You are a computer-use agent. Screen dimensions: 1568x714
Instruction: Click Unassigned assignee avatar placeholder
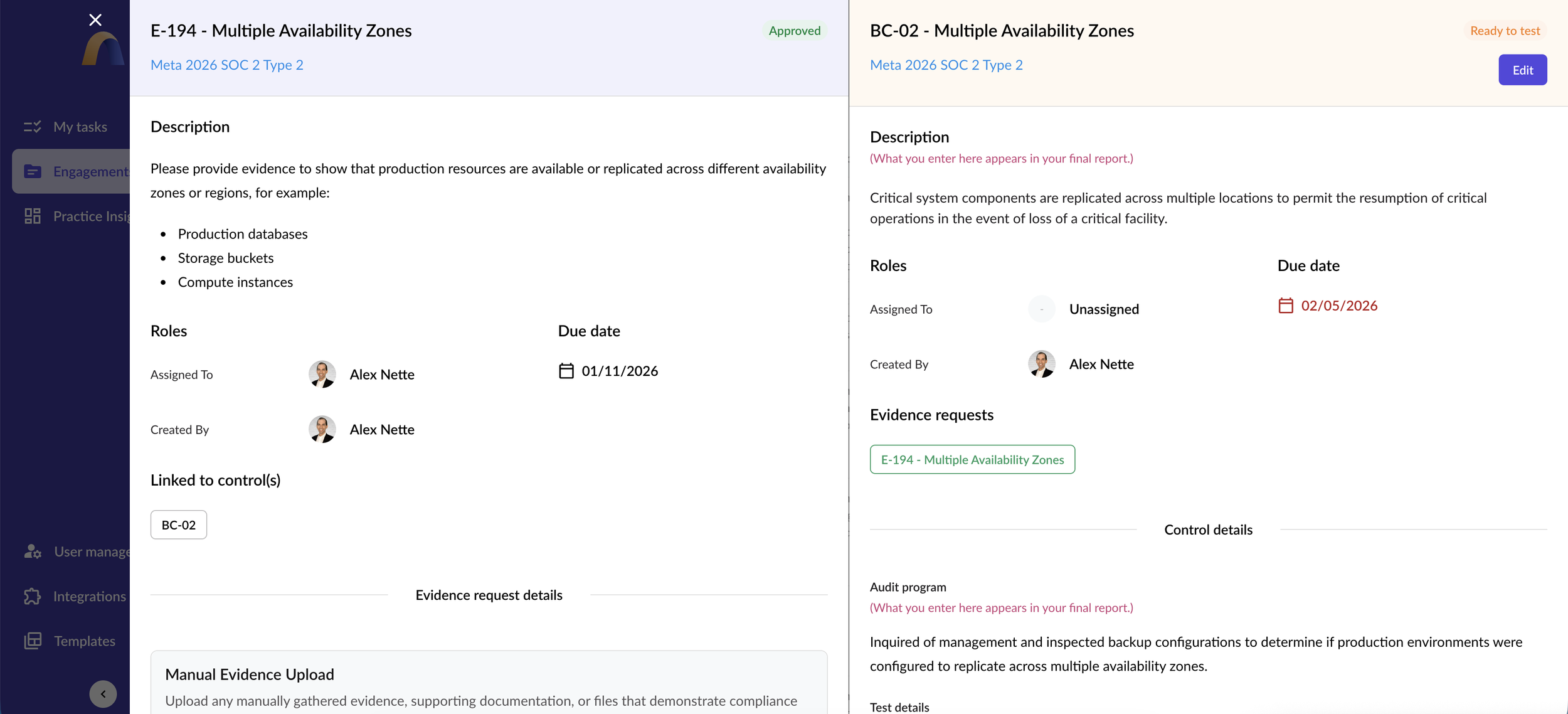coord(1041,309)
